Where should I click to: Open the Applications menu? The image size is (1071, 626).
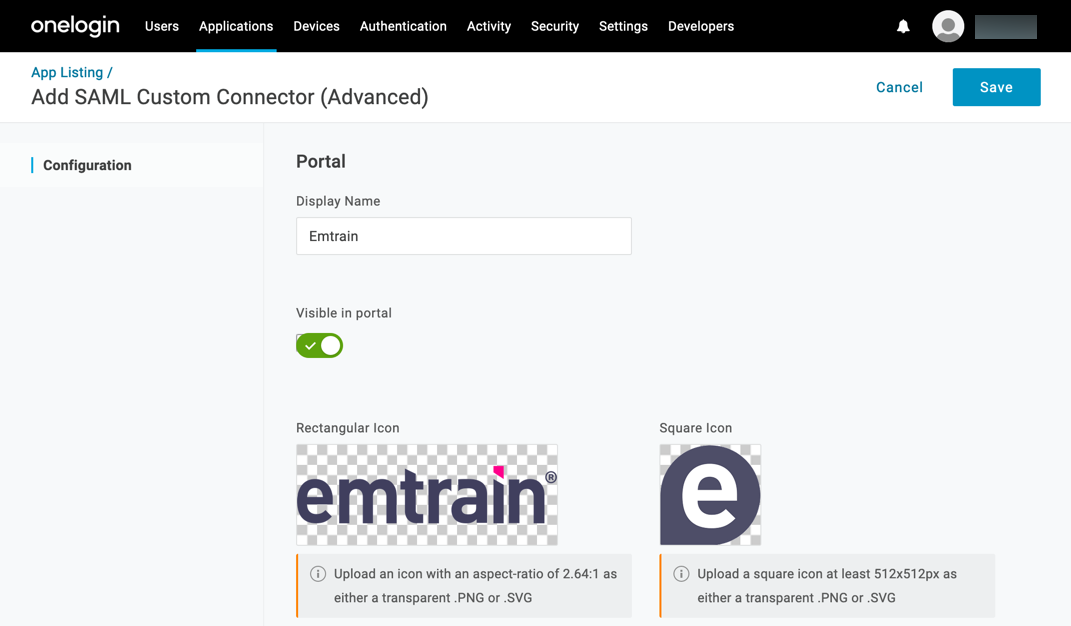point(236,27)
